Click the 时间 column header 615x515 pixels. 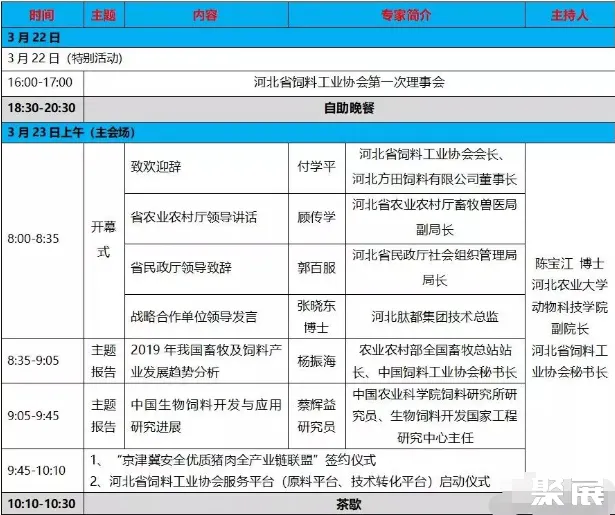(43, 17)
